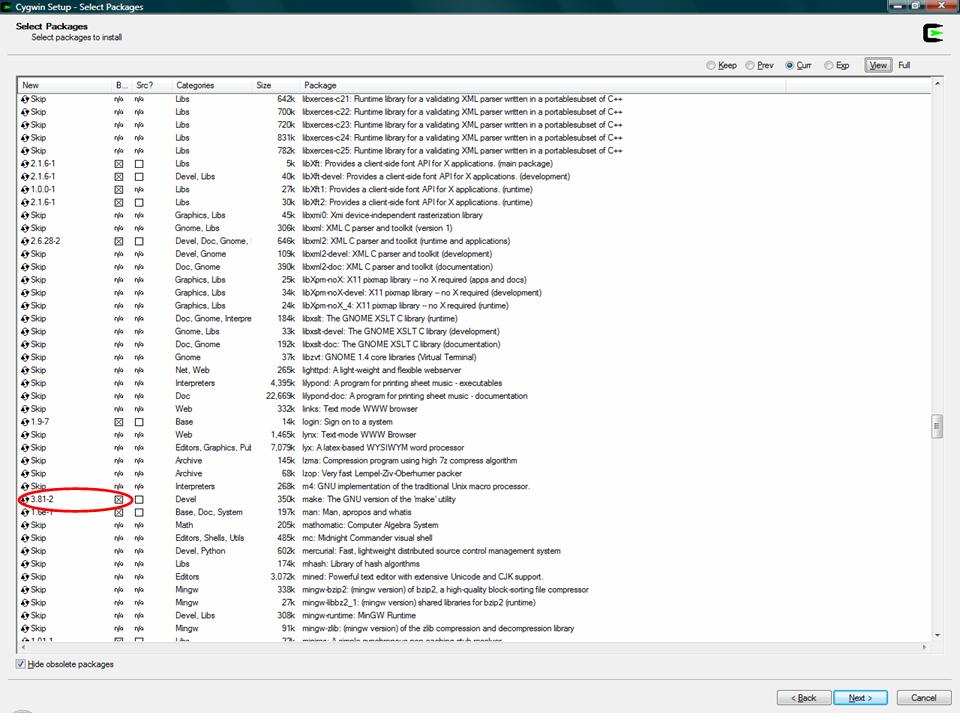The width and height of the screenshot is (960, 720).
Task: Click the cycle icon for the login package
Action: click(x=26, y=422)
